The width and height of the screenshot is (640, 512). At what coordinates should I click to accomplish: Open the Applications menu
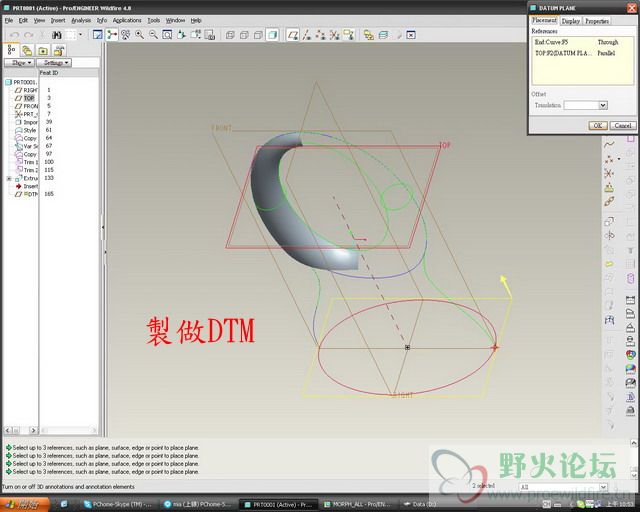[x=127, y=20]
